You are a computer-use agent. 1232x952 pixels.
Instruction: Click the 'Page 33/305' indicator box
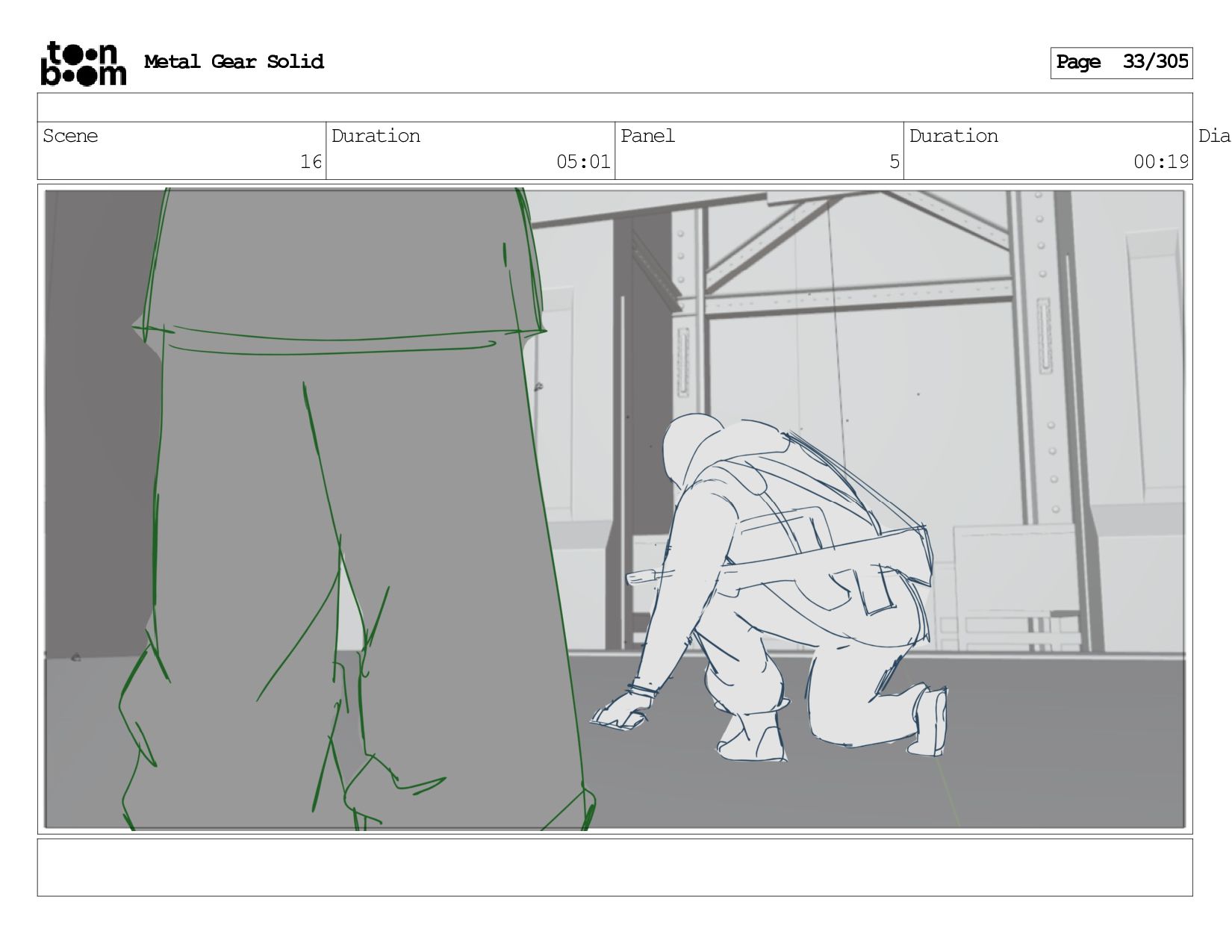tap(1121, 63)
